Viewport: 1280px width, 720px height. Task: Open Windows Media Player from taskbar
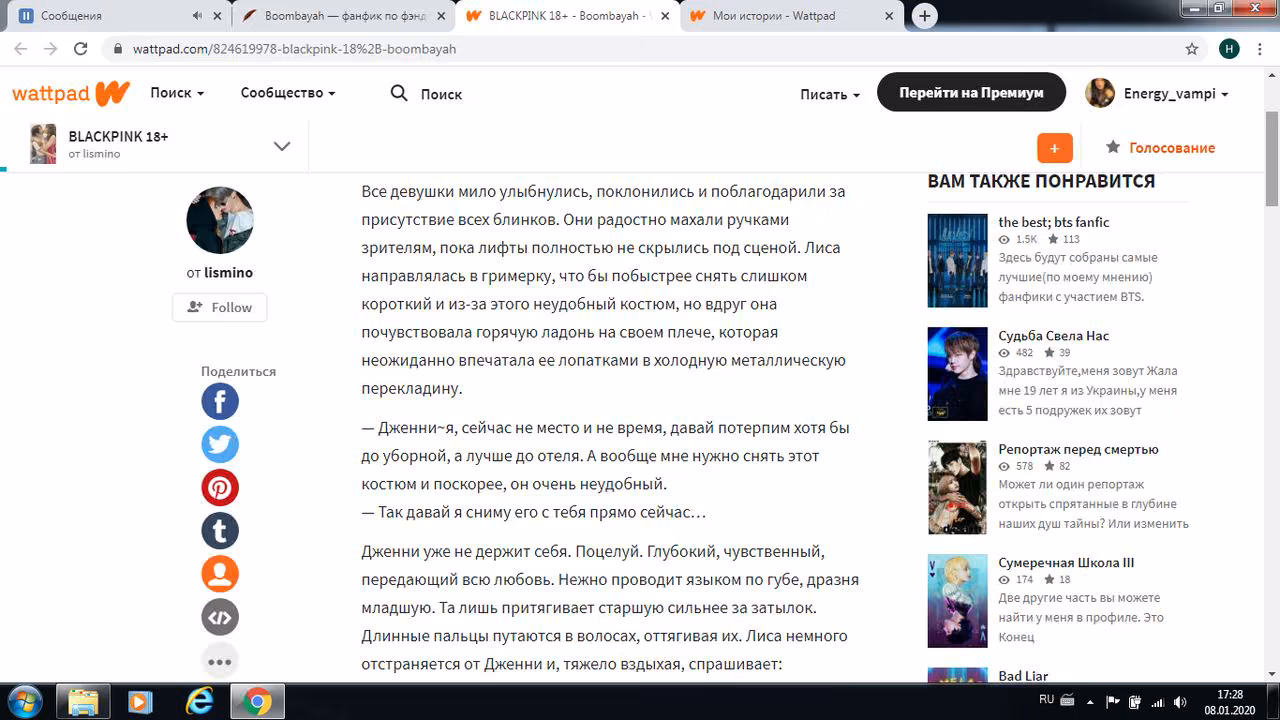point(141,702)
